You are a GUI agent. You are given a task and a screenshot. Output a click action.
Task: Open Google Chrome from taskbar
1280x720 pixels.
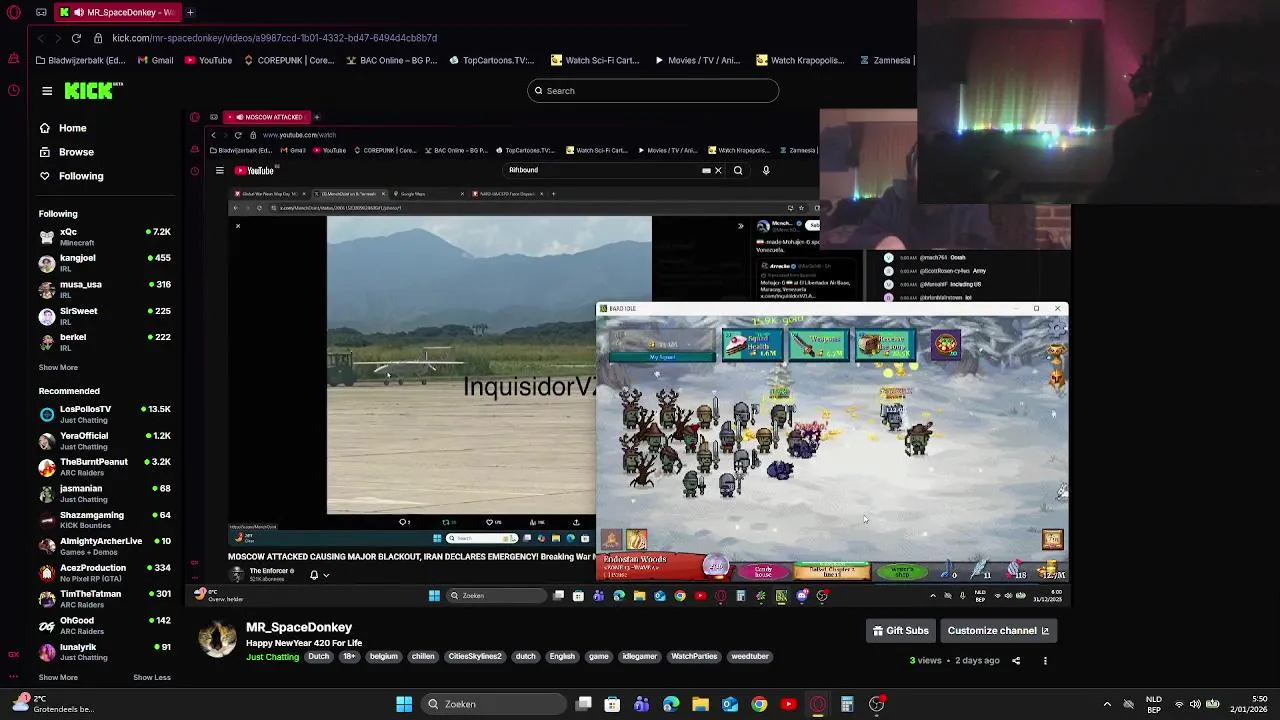coord(759,704)
